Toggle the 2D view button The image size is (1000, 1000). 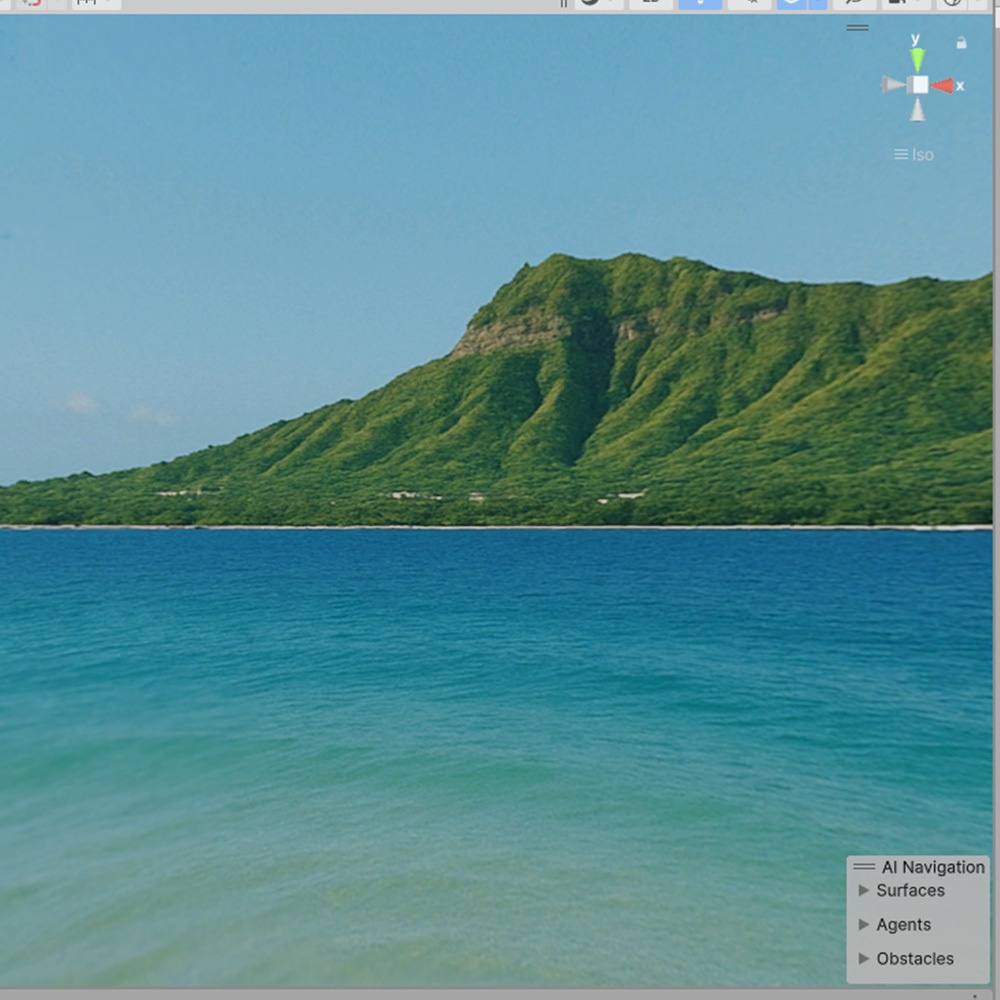(x=651, y=3)
